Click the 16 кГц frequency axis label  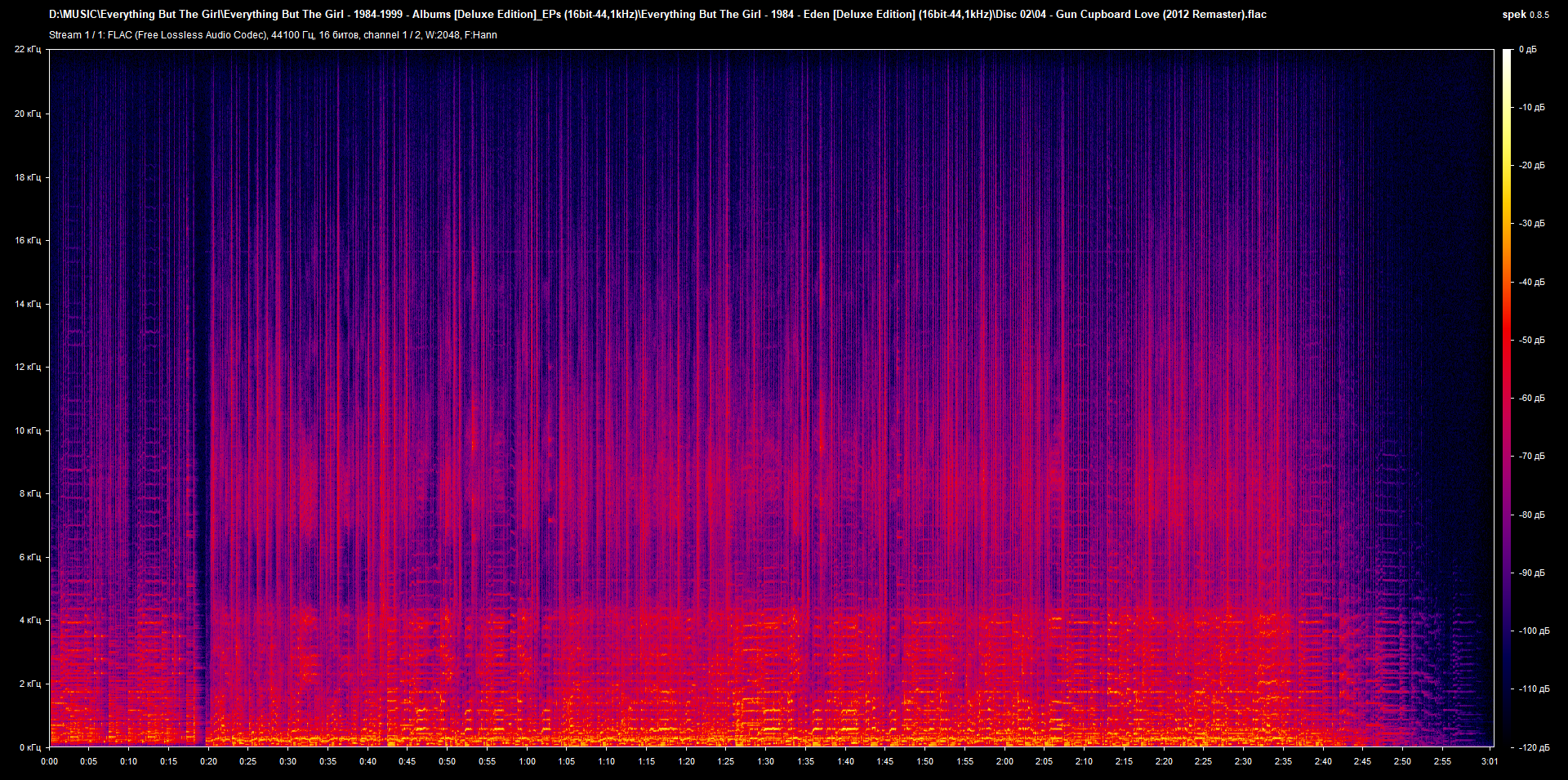(28, 240)
